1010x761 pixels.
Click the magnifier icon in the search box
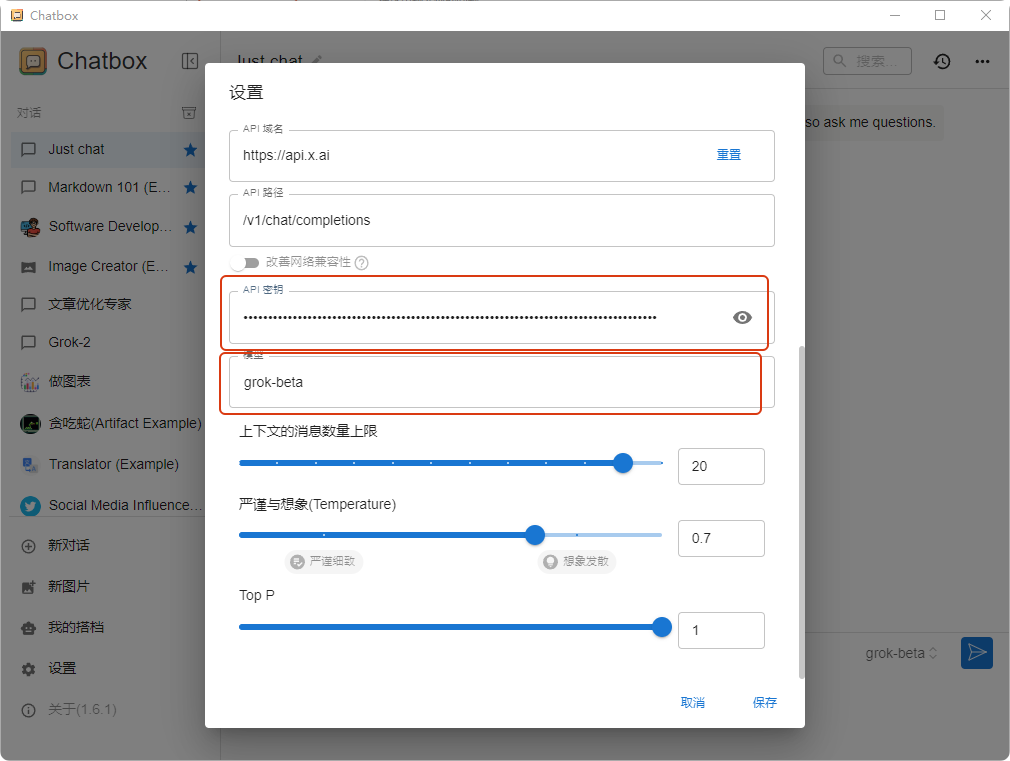(x=839, y=61)
